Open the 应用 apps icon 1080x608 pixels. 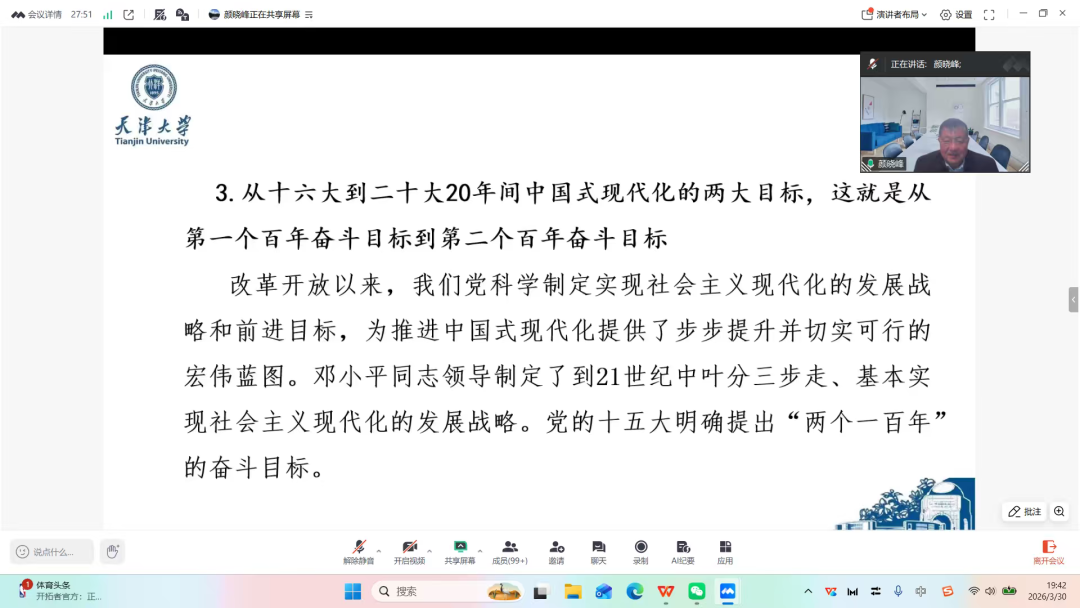point(725,551)
